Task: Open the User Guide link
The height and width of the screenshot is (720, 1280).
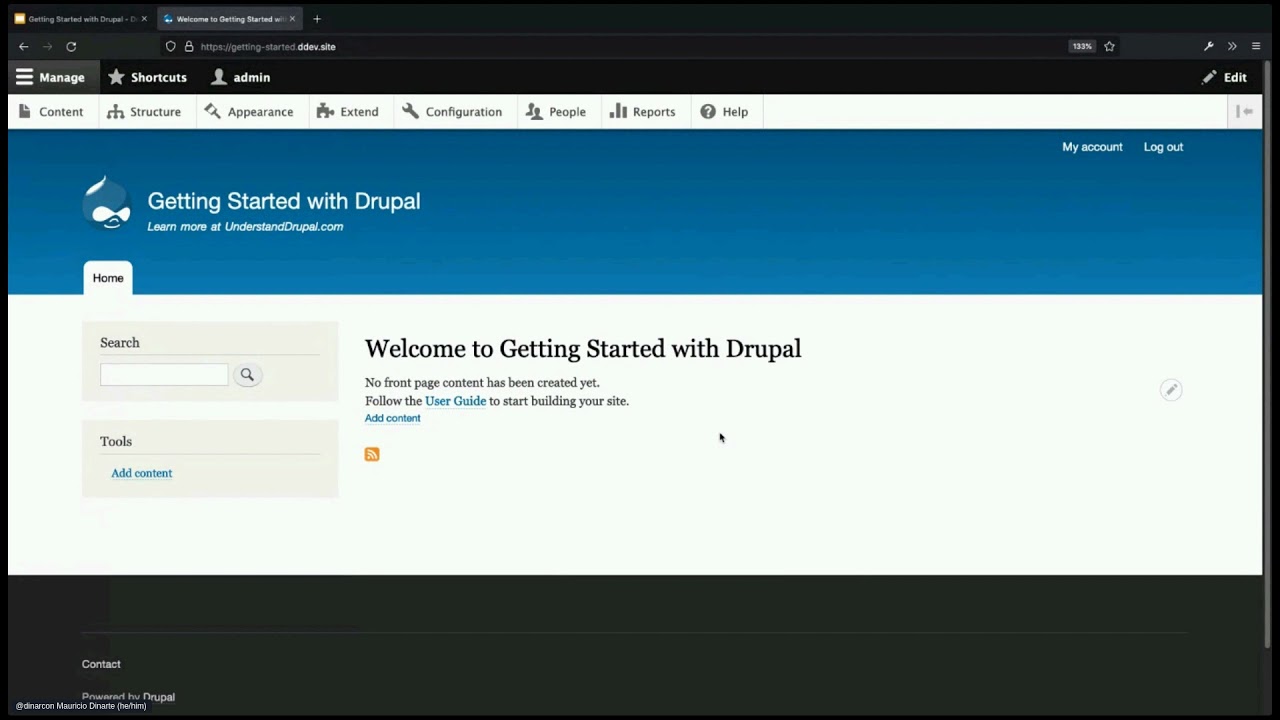Action: point(455,401)
